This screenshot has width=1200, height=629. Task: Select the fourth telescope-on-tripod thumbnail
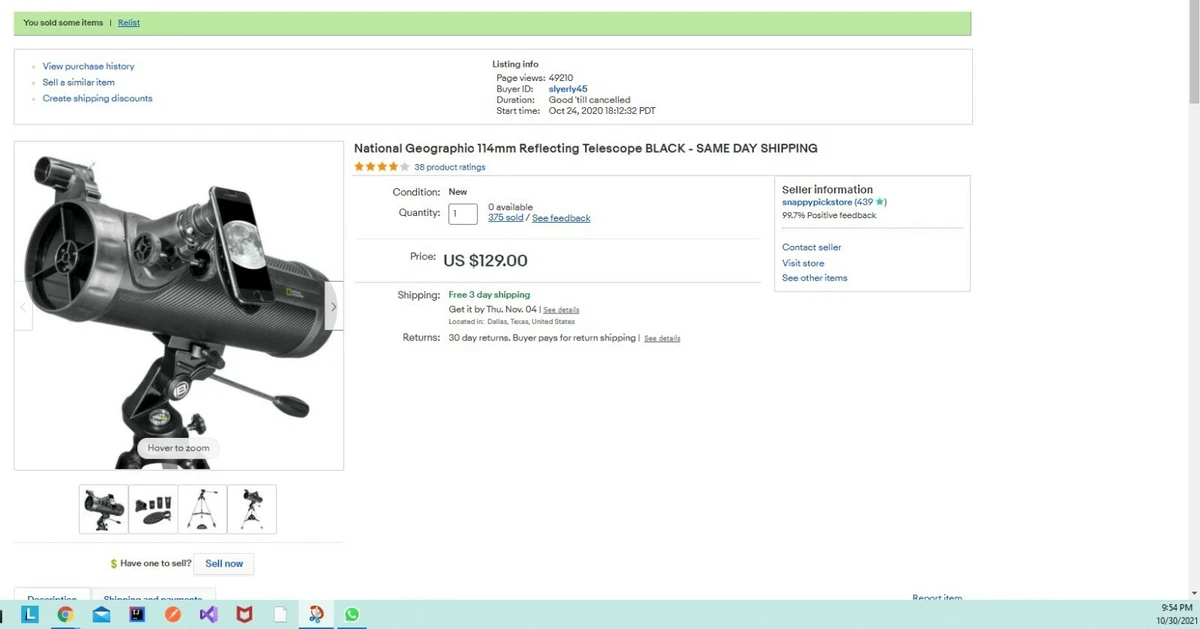252,509
